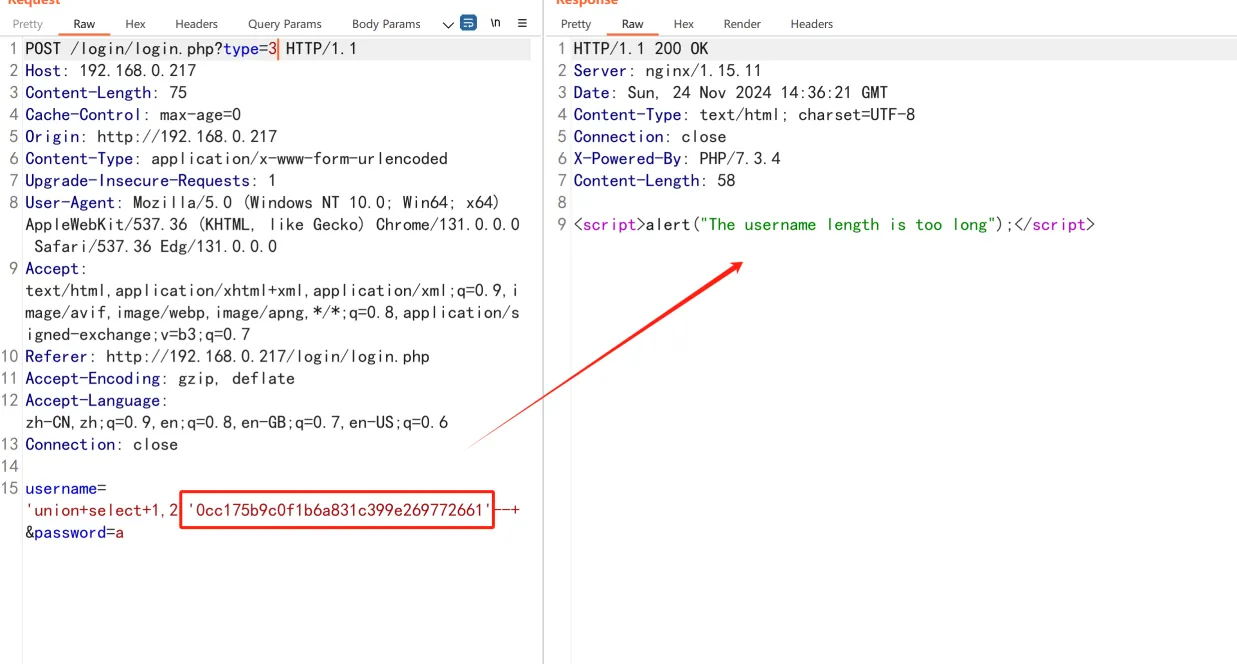Click the response Connection: close header
The width and height of the screenshot is (1237, 664).
[650, 137]
